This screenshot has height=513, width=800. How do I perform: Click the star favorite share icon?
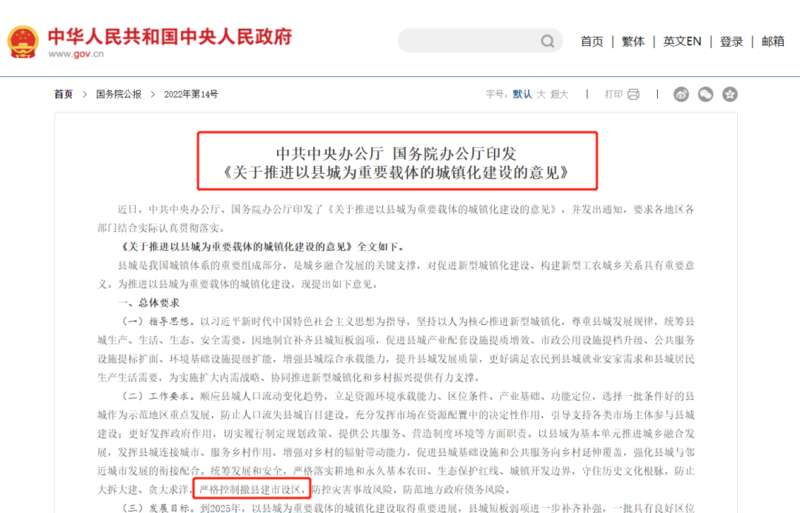pos(730,94)
